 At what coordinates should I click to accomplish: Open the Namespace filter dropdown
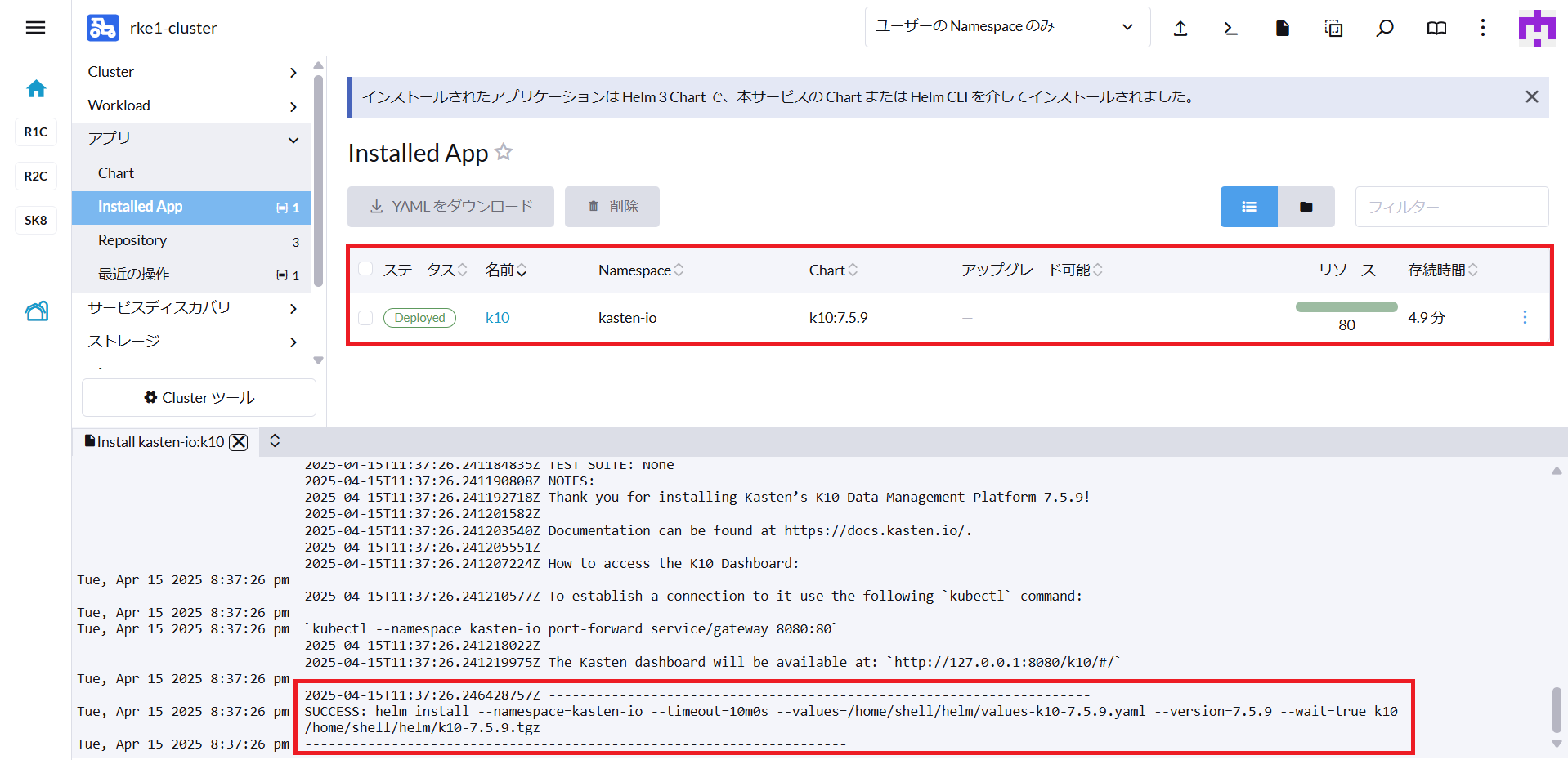[x=1007, y=27]
